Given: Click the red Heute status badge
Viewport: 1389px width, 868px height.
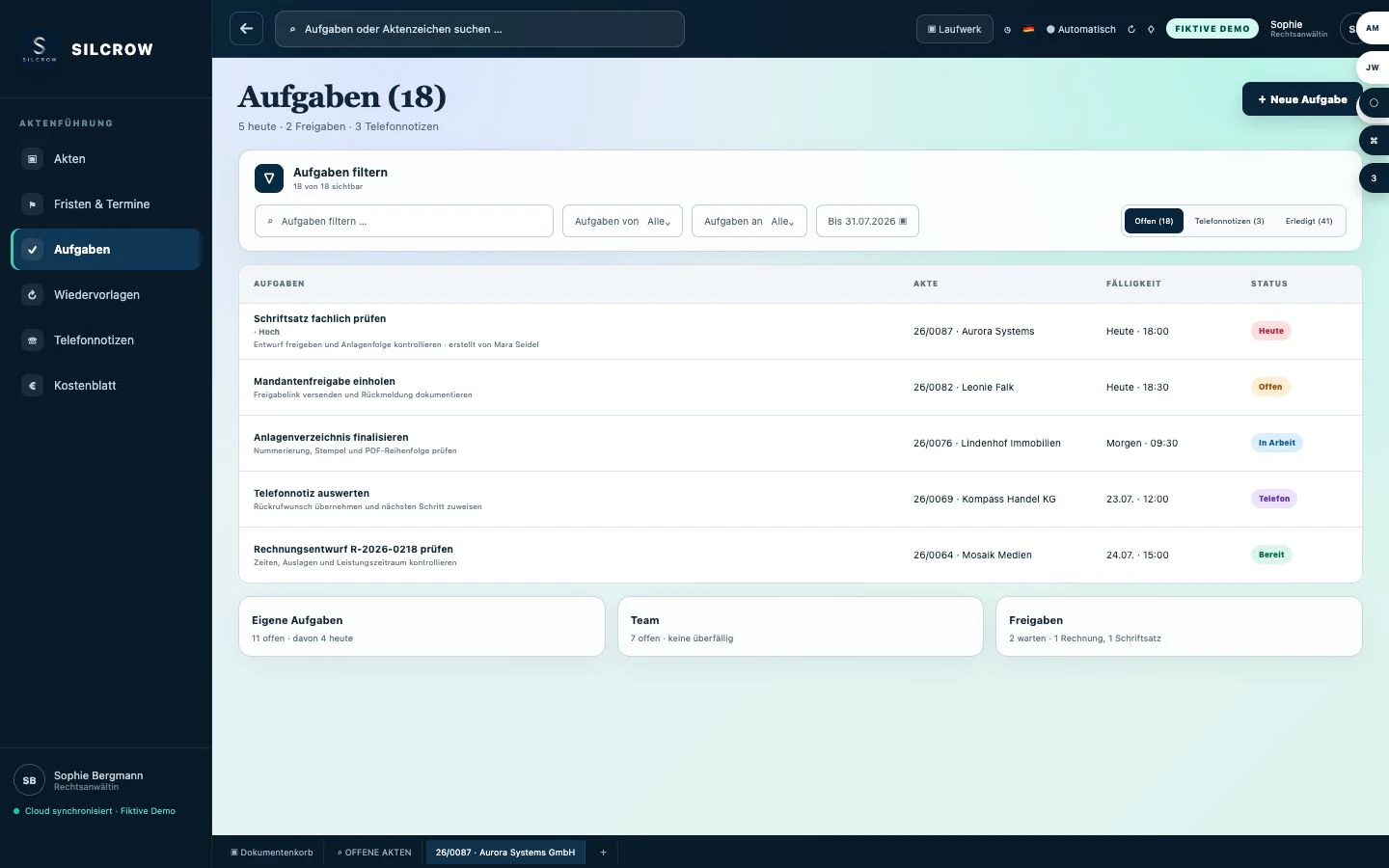Looking at the screenshot, I should coord(1271,331).
